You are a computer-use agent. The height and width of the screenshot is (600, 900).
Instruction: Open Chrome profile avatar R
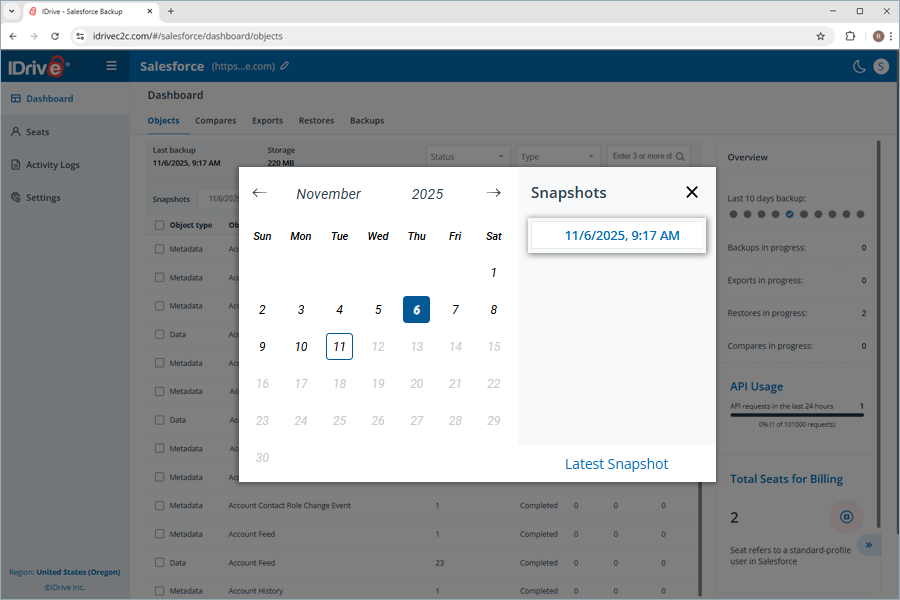coord(878,36)
